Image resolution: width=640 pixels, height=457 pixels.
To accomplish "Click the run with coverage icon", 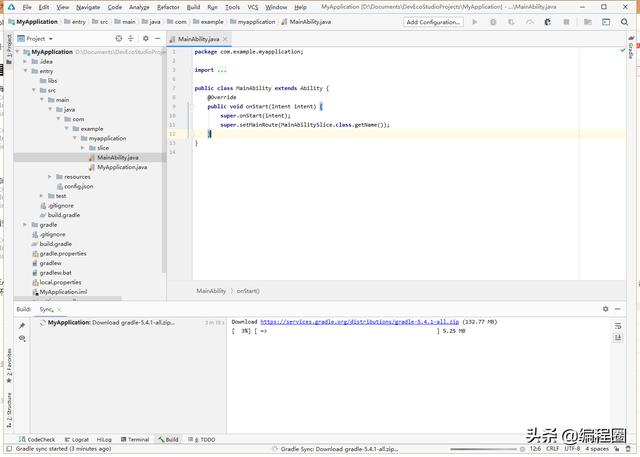I will point(511,22).
